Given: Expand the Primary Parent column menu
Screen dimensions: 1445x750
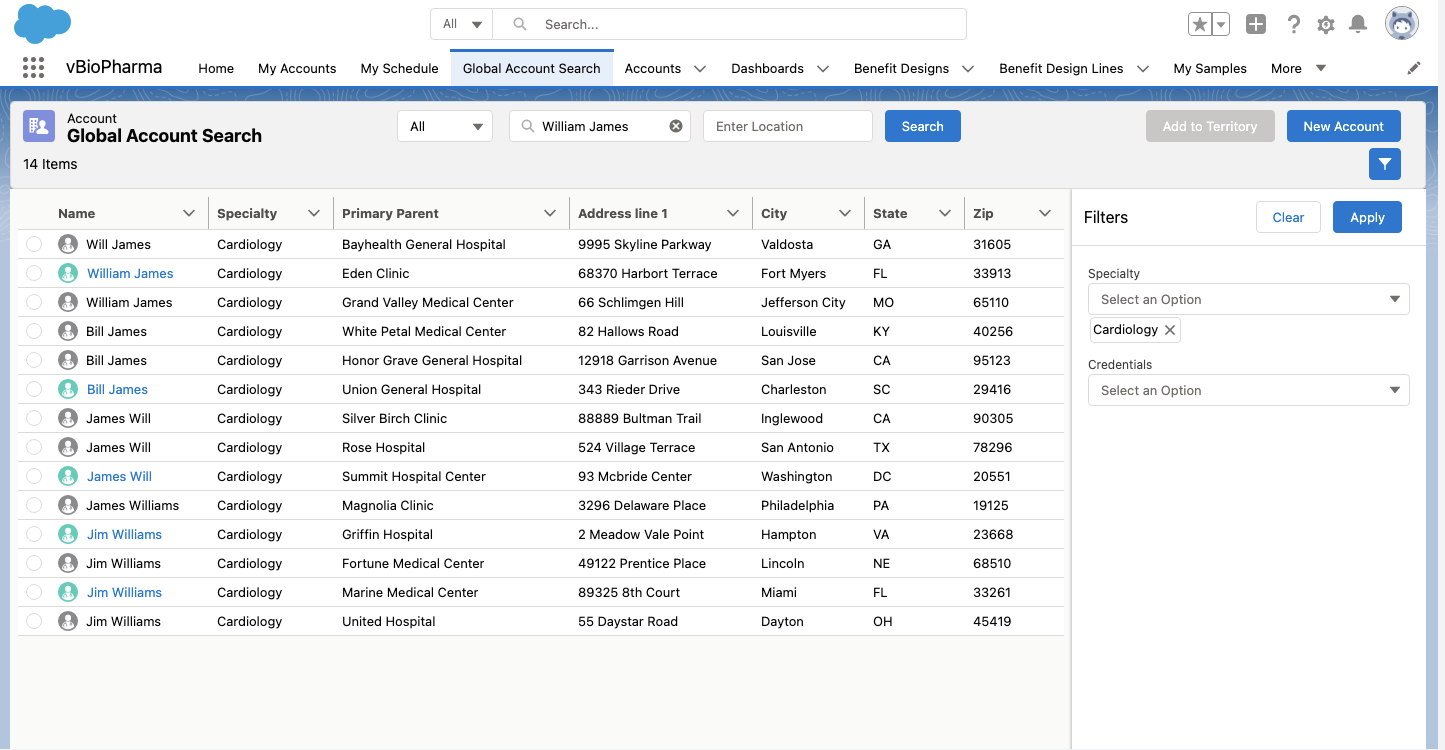Looking at the screenshot, I should [549, 213].
